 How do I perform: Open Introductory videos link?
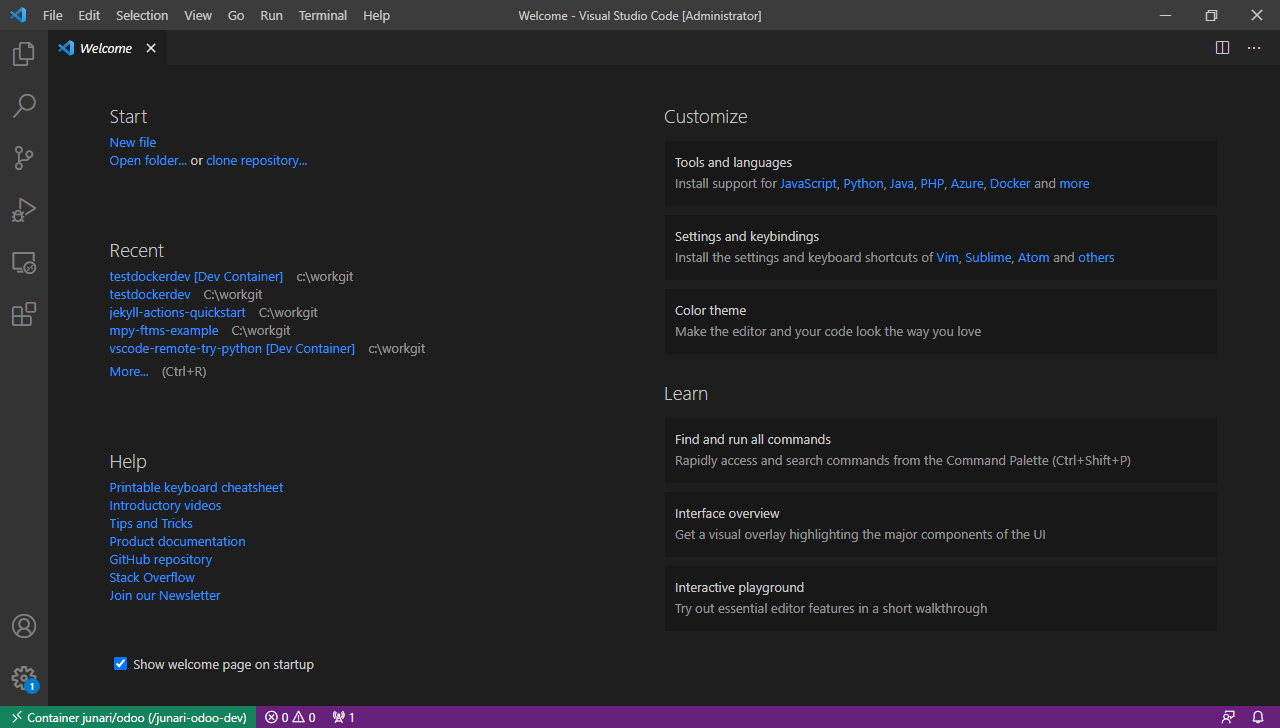tap(165, 505)
